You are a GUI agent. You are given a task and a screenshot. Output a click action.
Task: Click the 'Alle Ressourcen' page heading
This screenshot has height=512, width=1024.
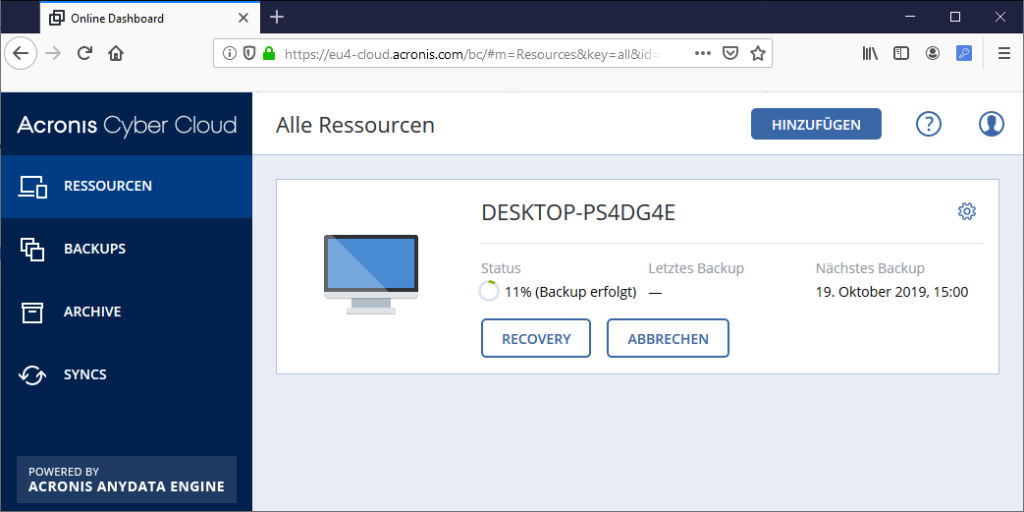pos(355,125)
